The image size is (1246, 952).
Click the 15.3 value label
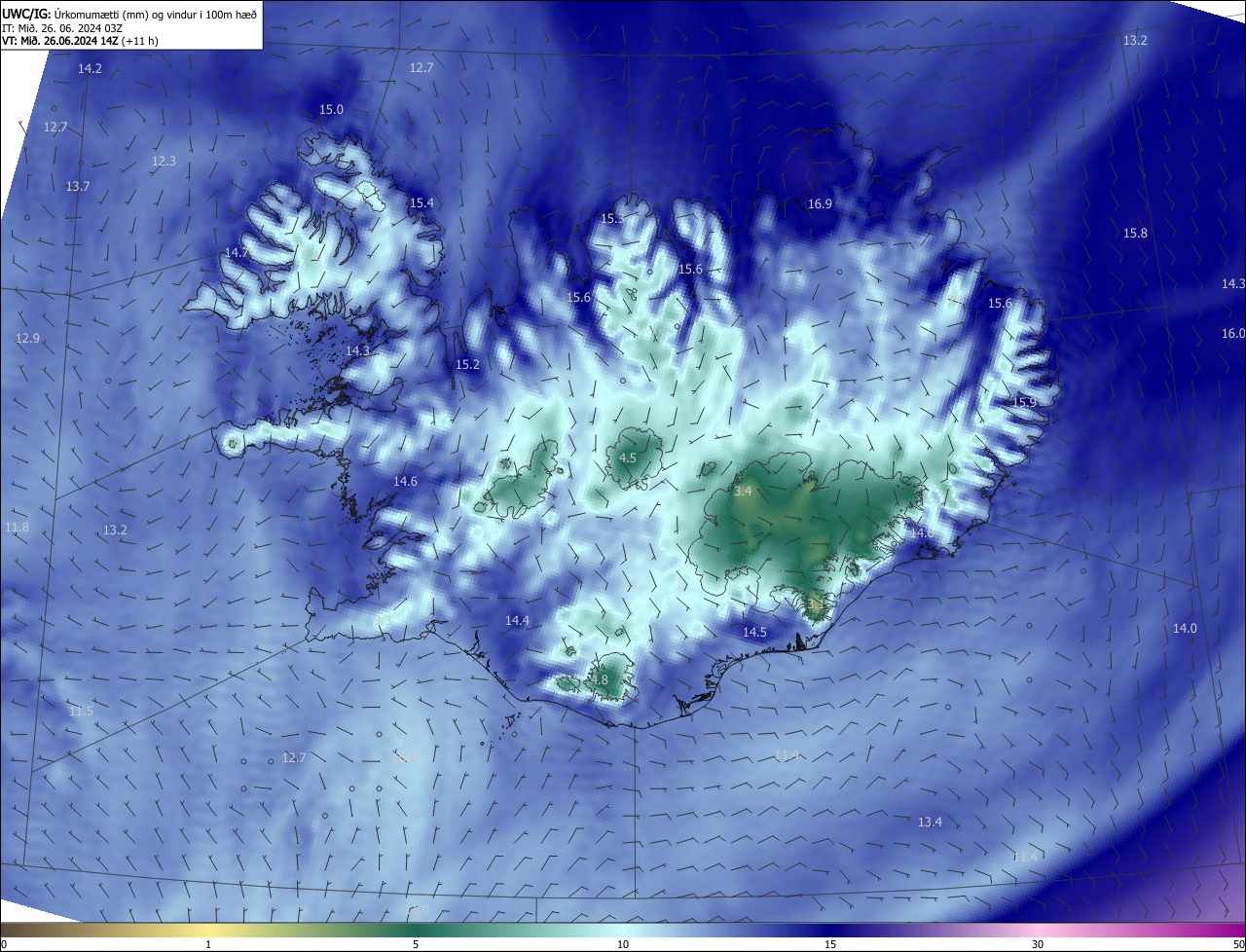(x=612, y=219)
